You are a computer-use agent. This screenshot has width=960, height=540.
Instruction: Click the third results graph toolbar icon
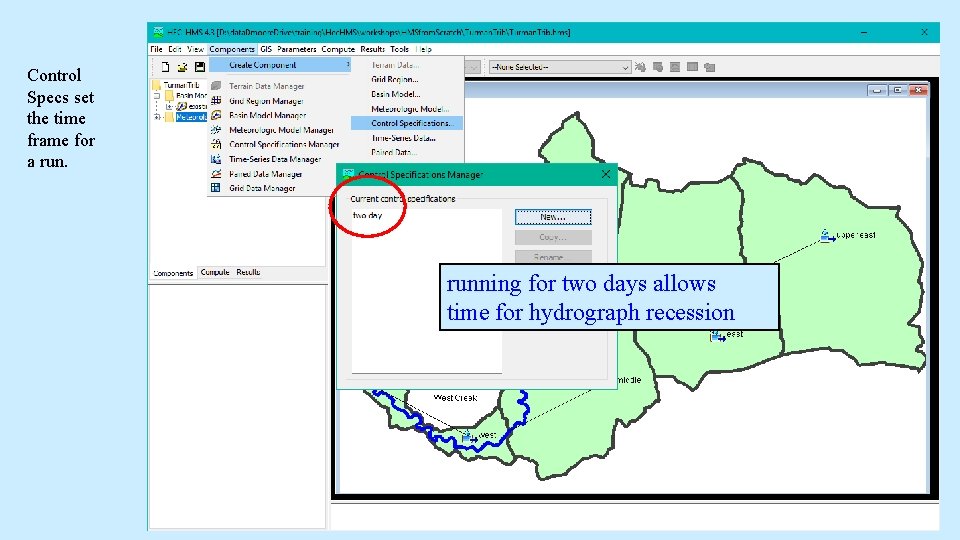(675, 67)
